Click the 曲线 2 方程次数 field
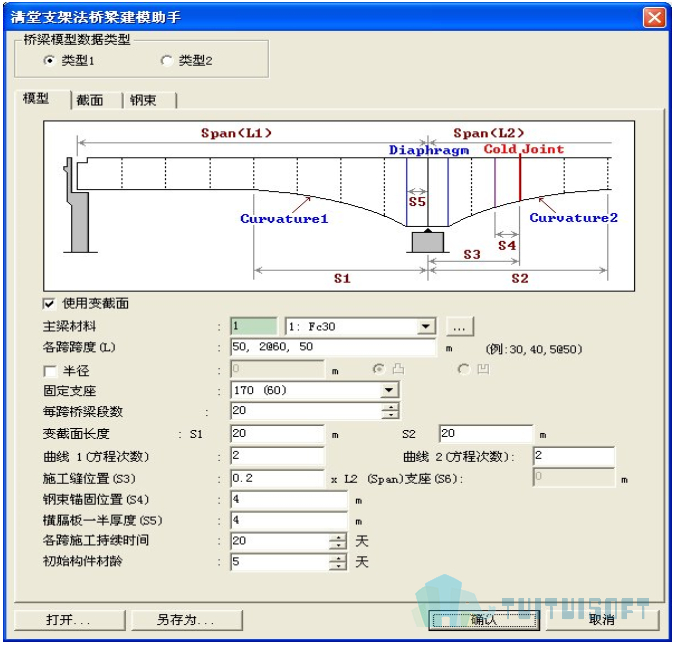The height and width of the screenshot is (645, 675). click(x=574, y=456)
